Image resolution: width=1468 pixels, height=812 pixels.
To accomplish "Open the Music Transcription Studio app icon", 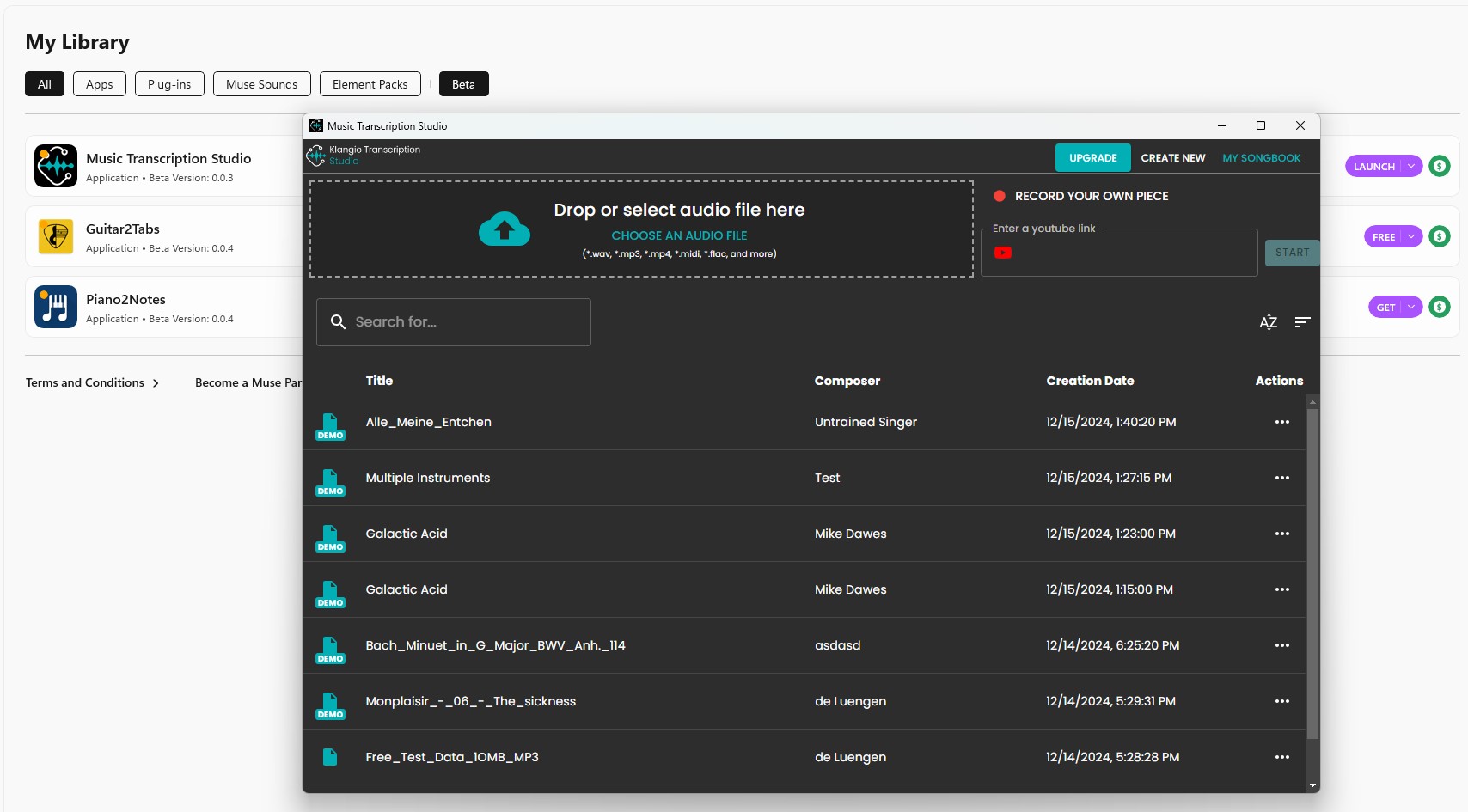I will point(55,166).
